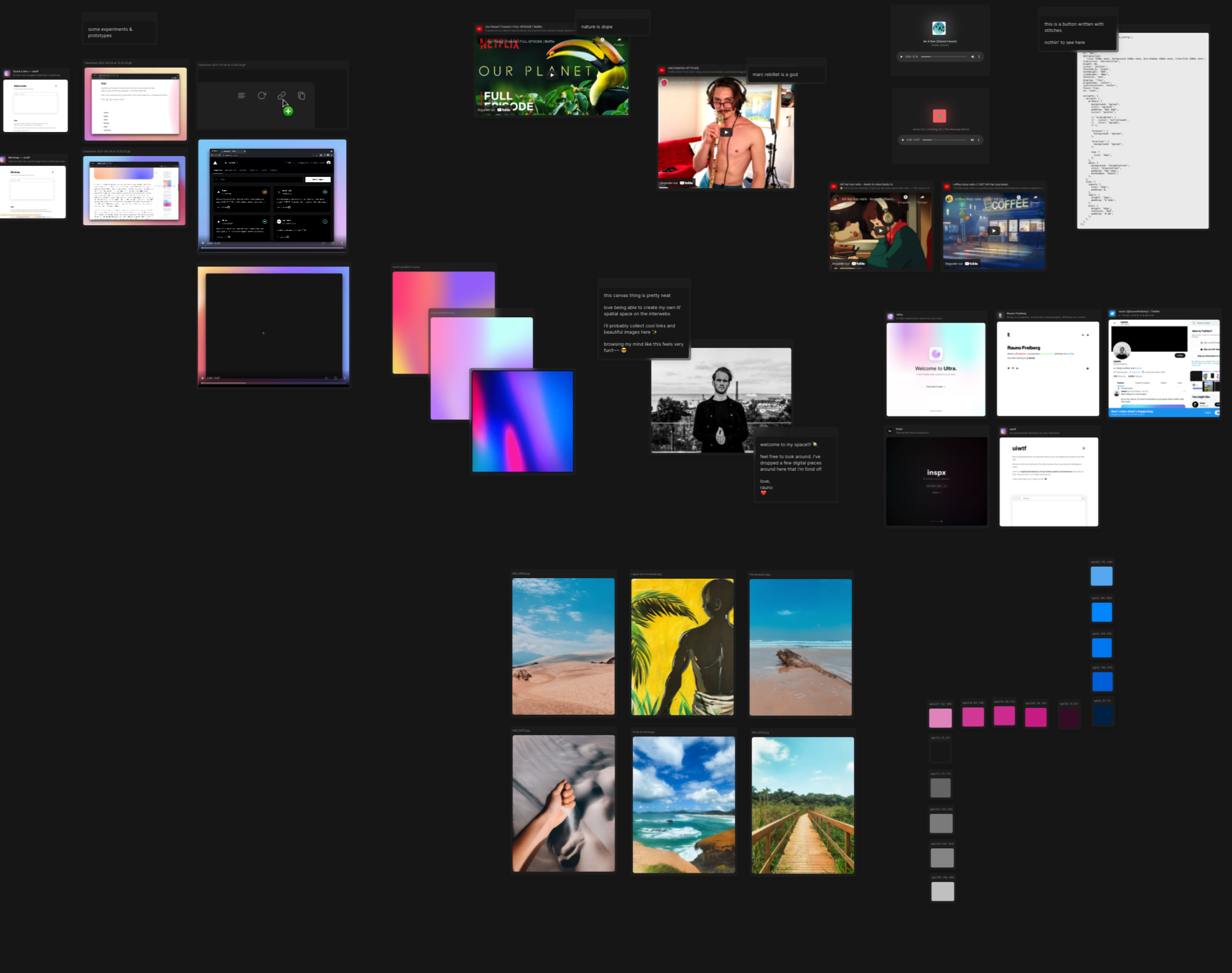The image size is (1232, 973).
Task: Open video options menu on Vercel dashboard recording
Action: coord(342,243)
